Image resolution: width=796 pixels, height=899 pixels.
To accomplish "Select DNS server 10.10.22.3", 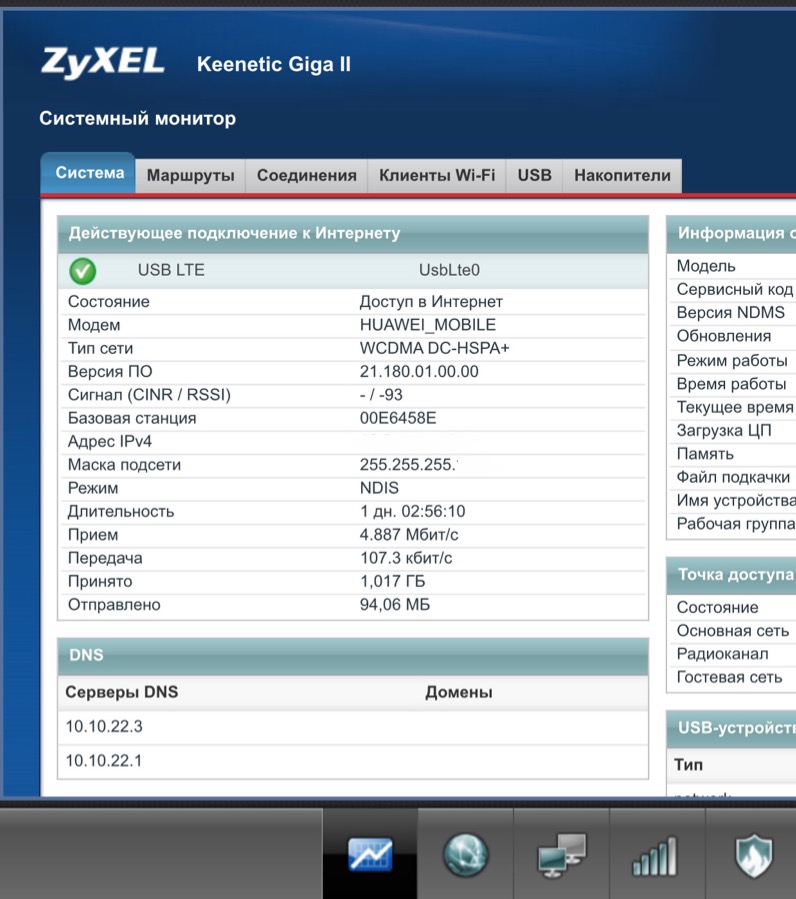I will 104,726.
